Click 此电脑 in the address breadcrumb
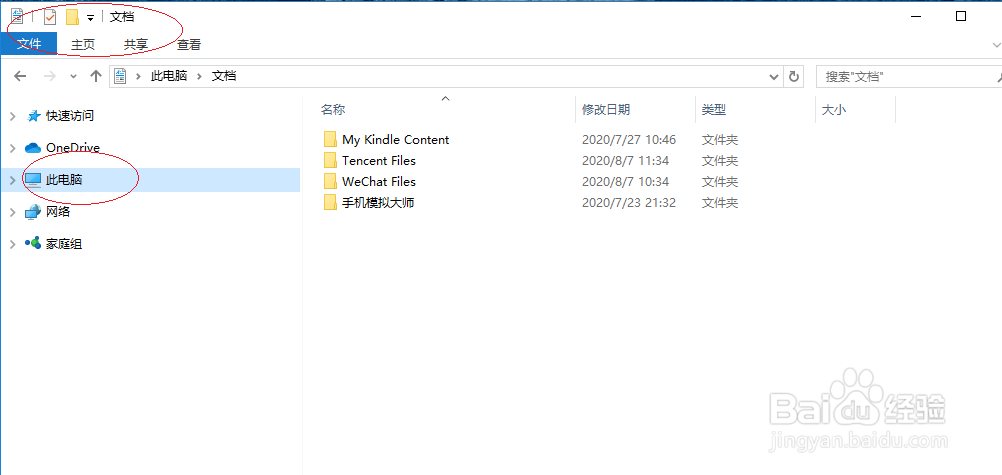Viewport: 1002px width, 475px height. point(169,76)
